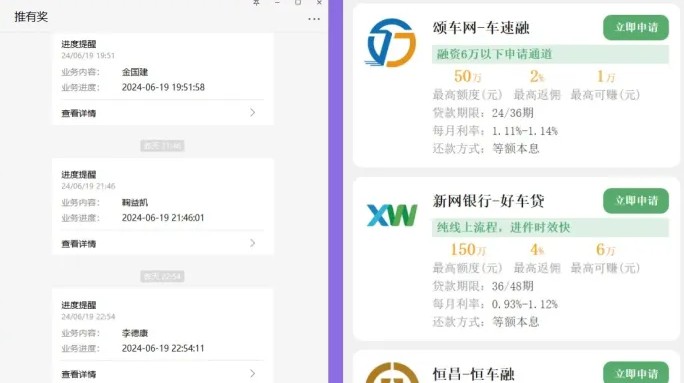Open the three-dot more options menu
This screenshot has height=383, width=684.
(314, 19)
